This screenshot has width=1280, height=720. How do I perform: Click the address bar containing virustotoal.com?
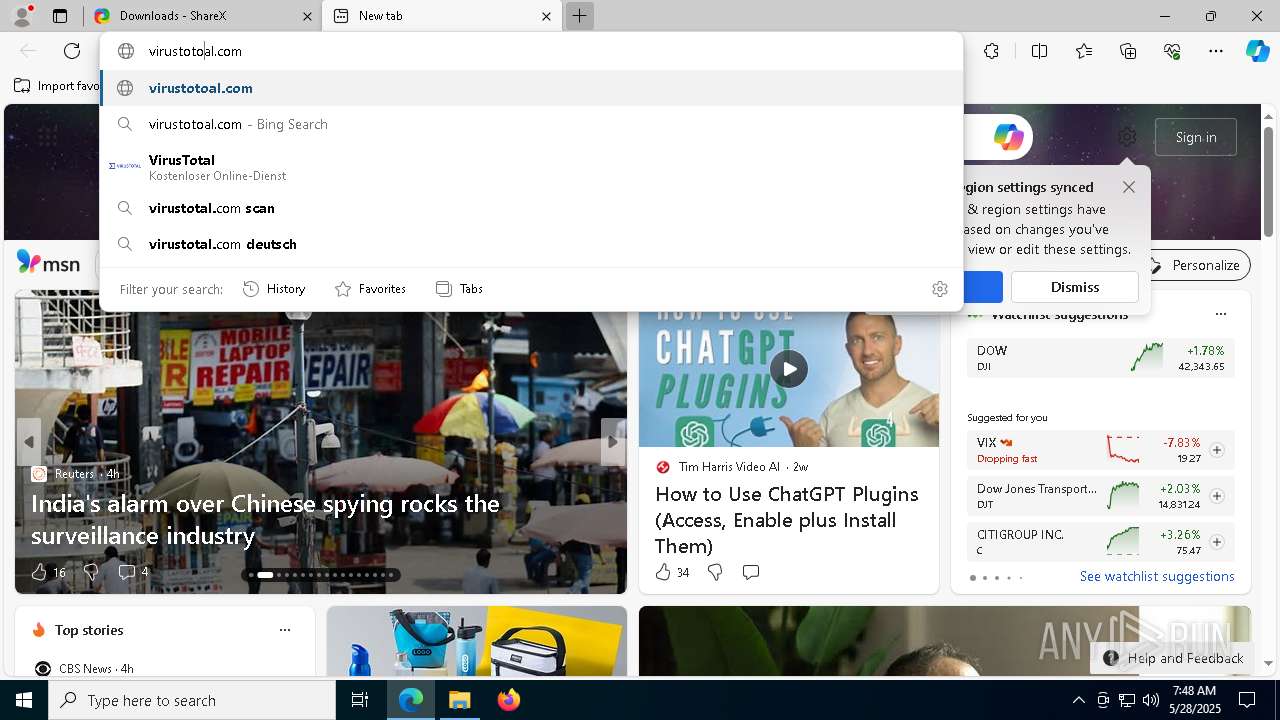tap(531, 51)
